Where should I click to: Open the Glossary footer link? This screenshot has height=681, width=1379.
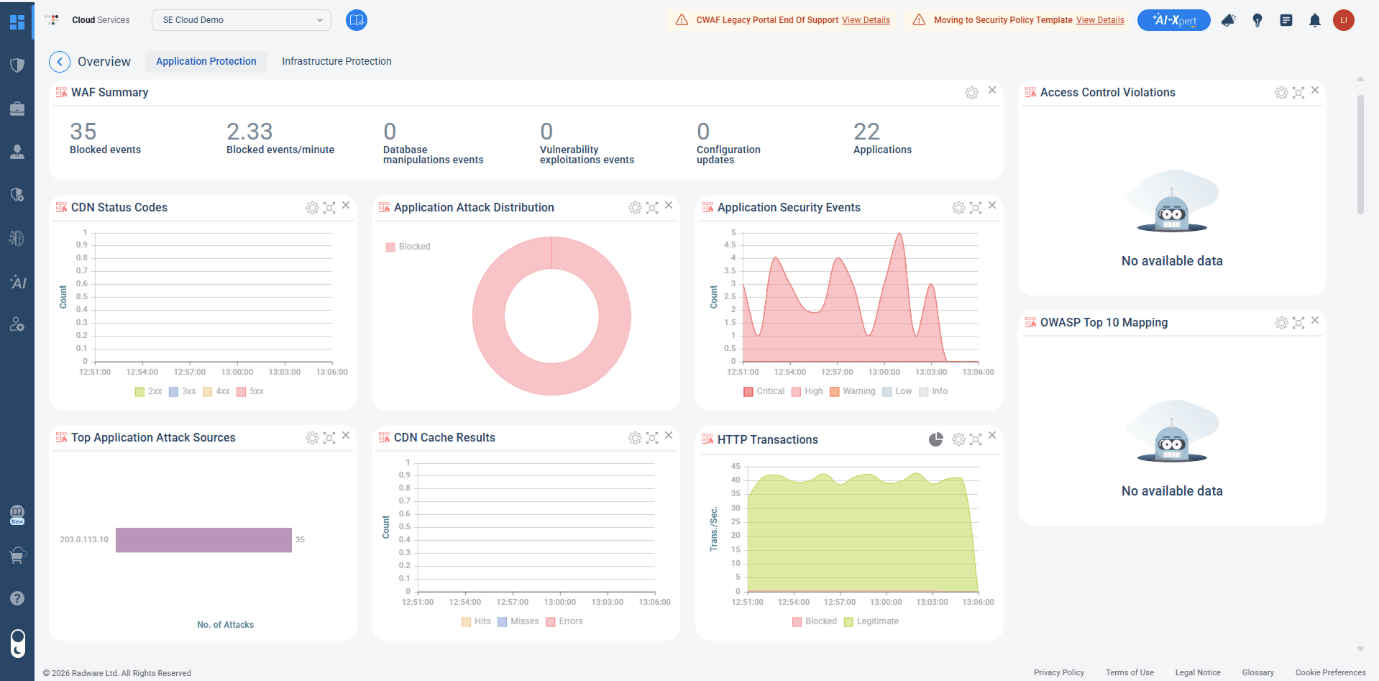coord(1258,673)
